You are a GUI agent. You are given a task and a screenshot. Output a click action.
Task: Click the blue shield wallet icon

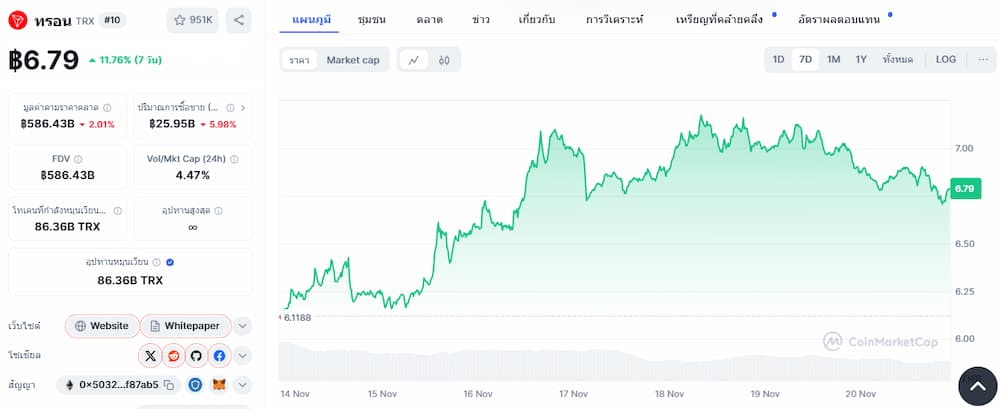click(x=195, y=385)
